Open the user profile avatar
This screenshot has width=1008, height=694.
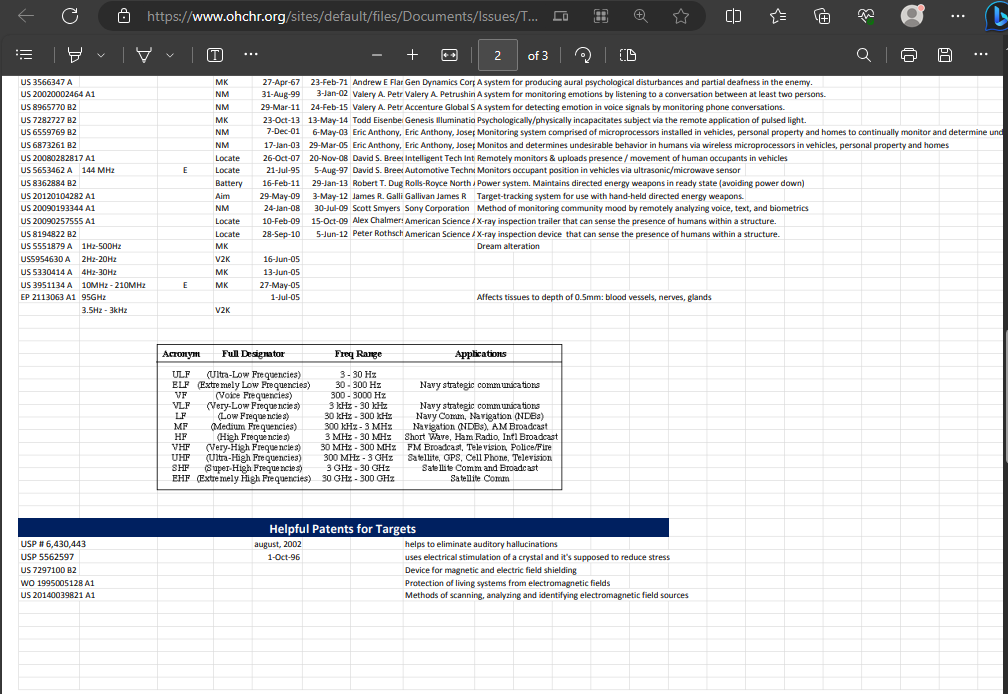(912, 16)
